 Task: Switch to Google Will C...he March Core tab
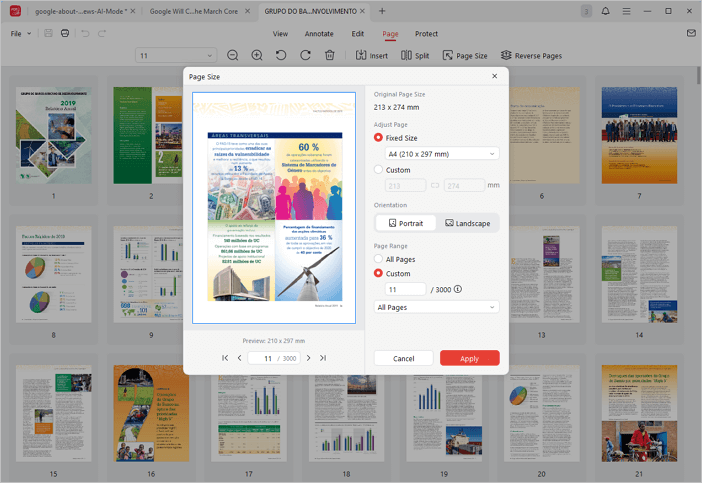click(193, 11)
